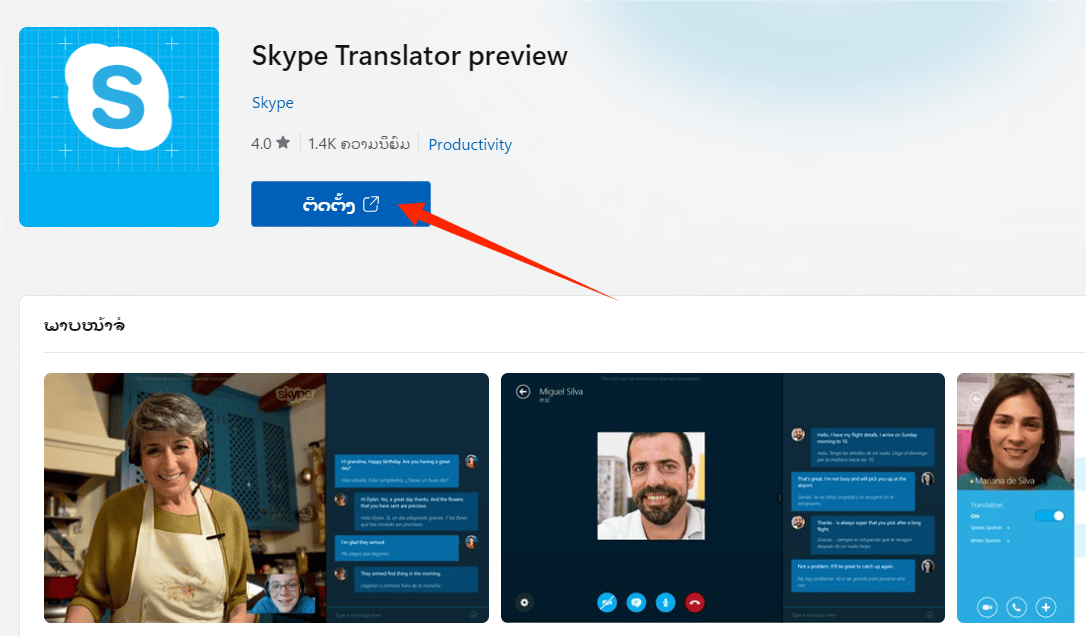This screenshot has width=1086, height=636.
Task: Click the plus icon in Mariana screenshot
Action: pos(1046,608)
